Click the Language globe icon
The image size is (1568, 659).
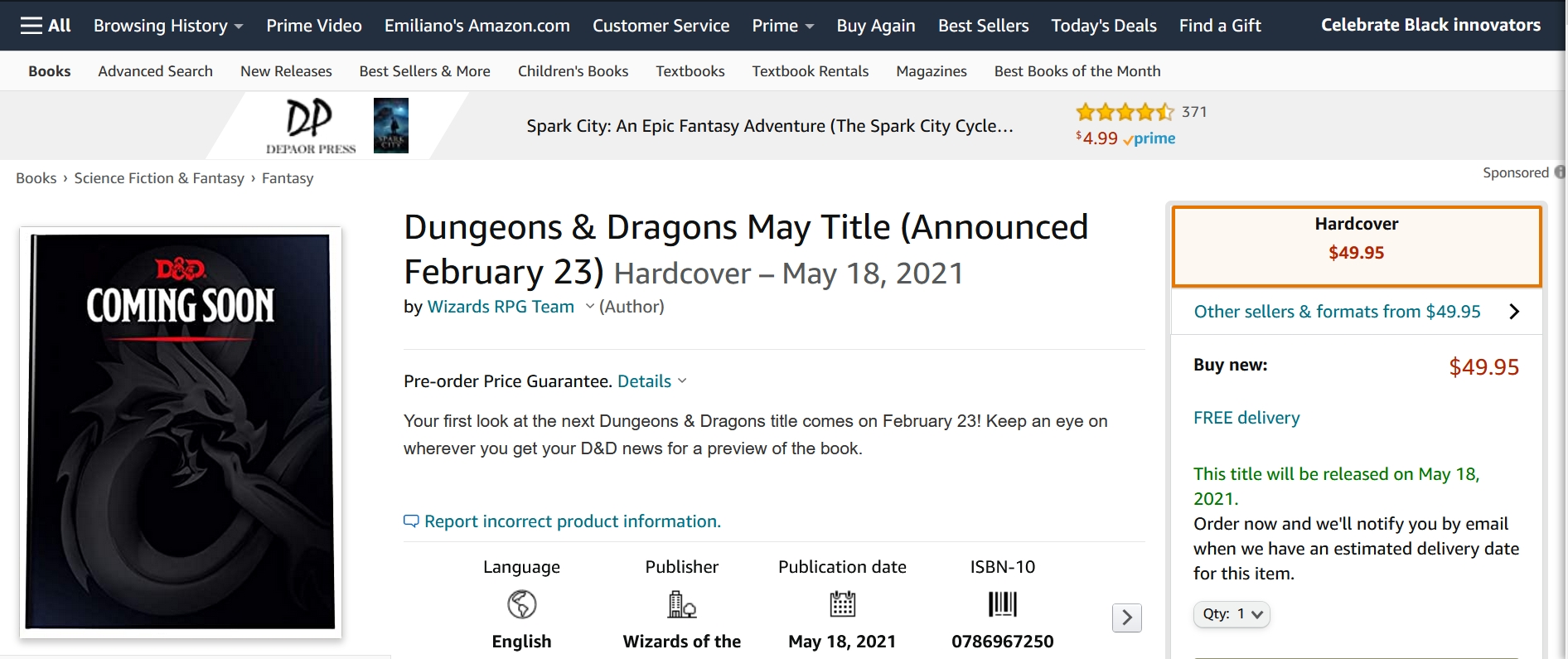click(522, 604)
